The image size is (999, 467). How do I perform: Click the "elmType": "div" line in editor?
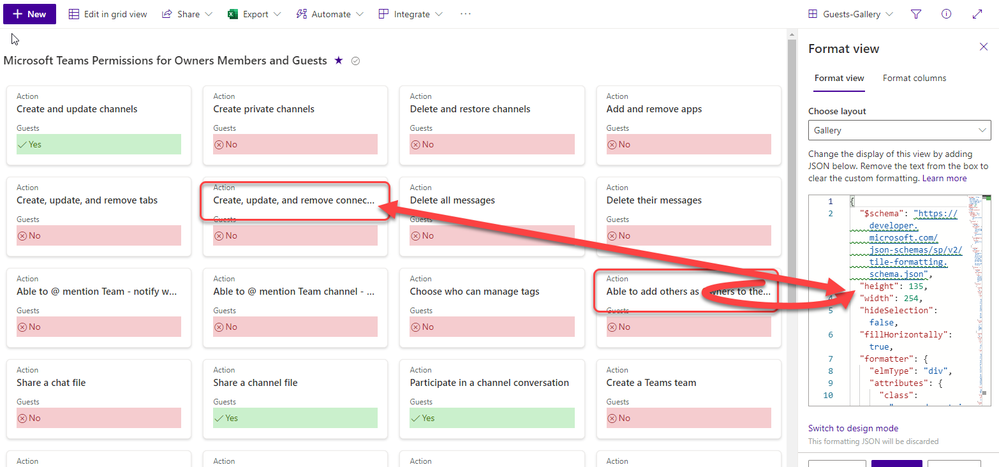click(x=910, y=370)
